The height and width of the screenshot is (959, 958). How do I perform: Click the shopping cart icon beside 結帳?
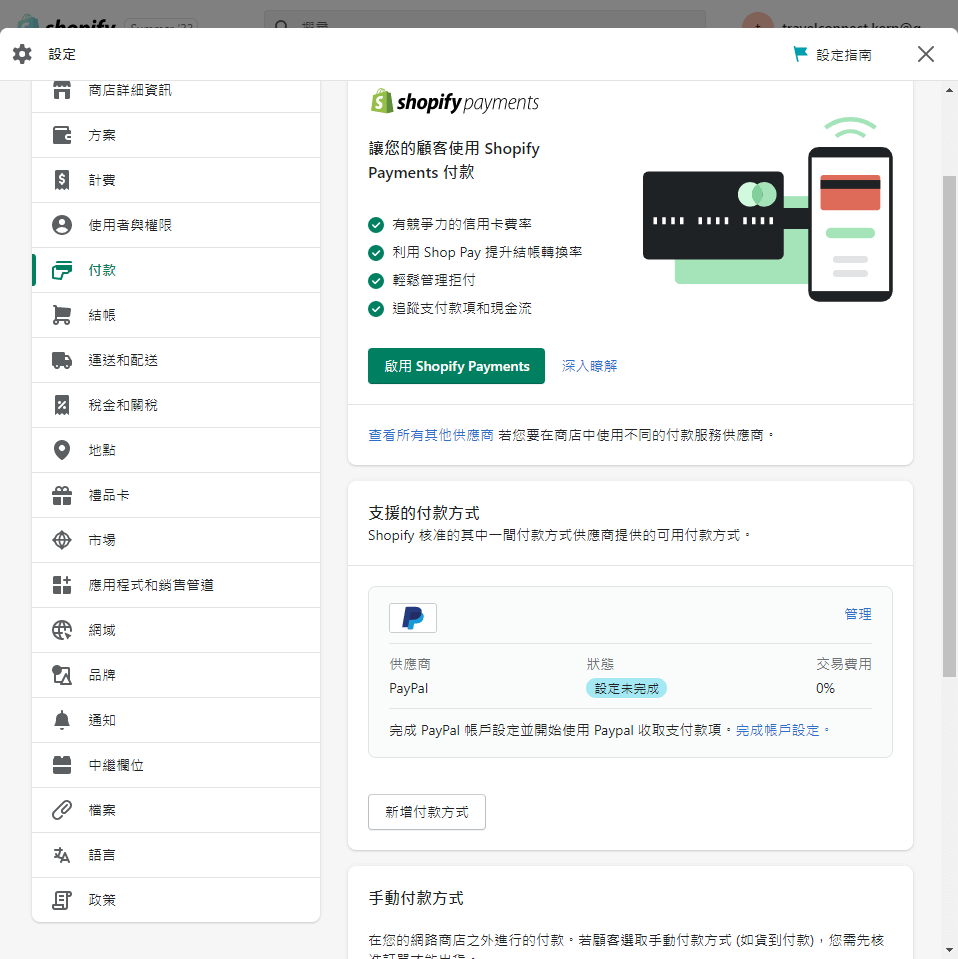pyautogui.click(x=62, y=315)
